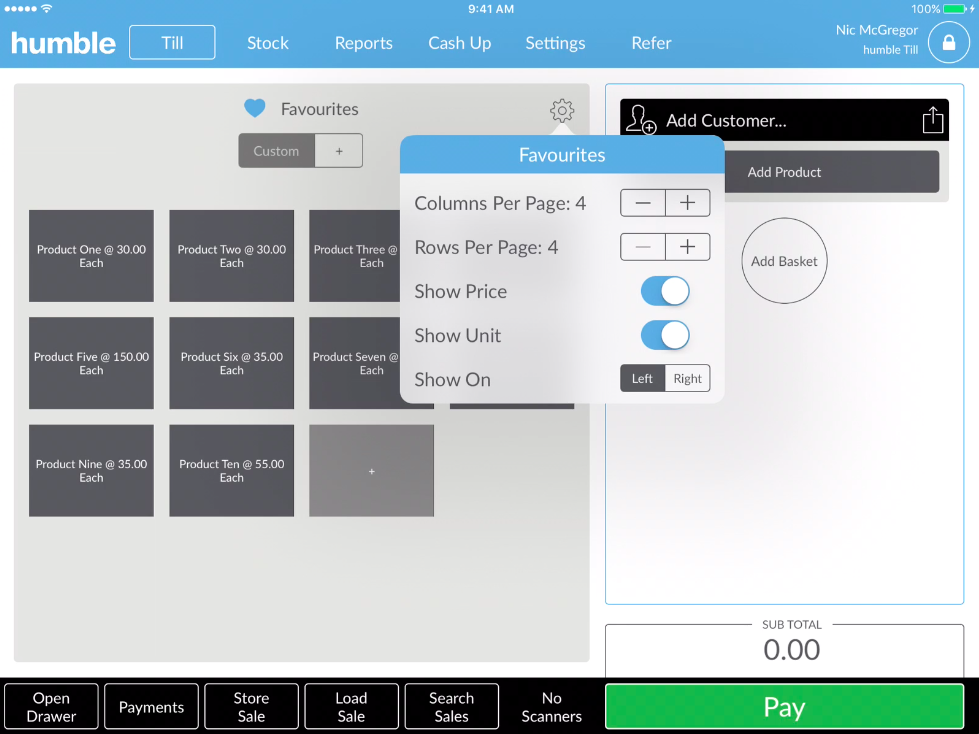The width and height of the screenshot is (979, 734).
Task: Select Product Six @ 35.00 tile
Action: (232, 363)
